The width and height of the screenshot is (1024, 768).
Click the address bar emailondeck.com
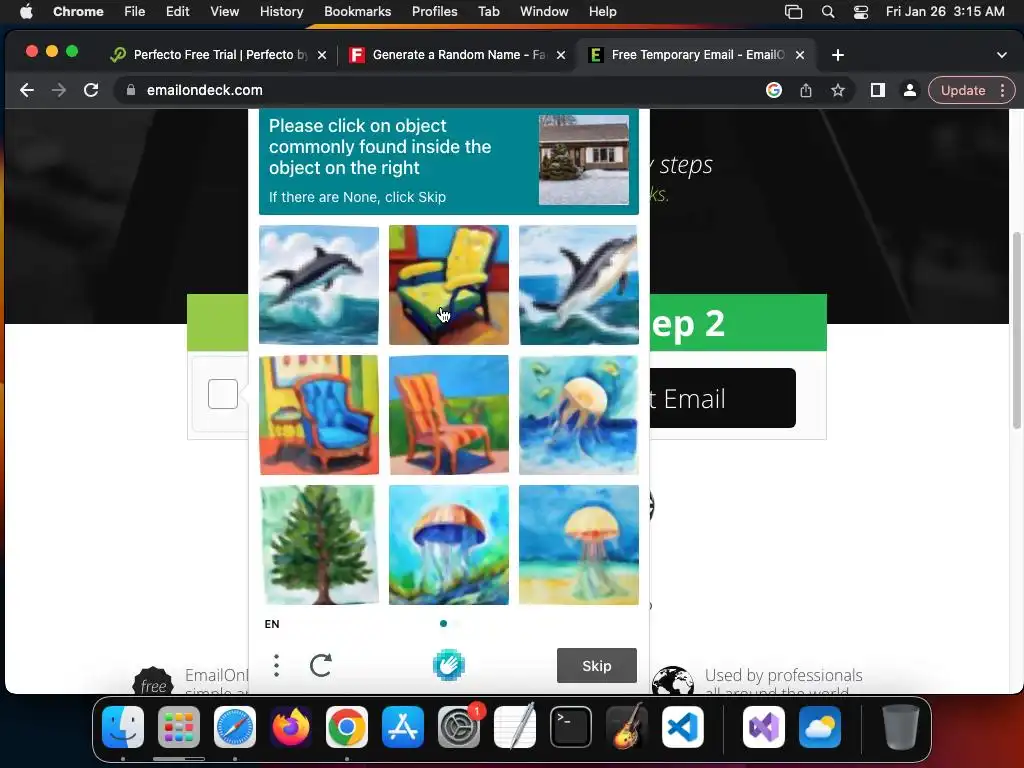click(x=204, y=90)
